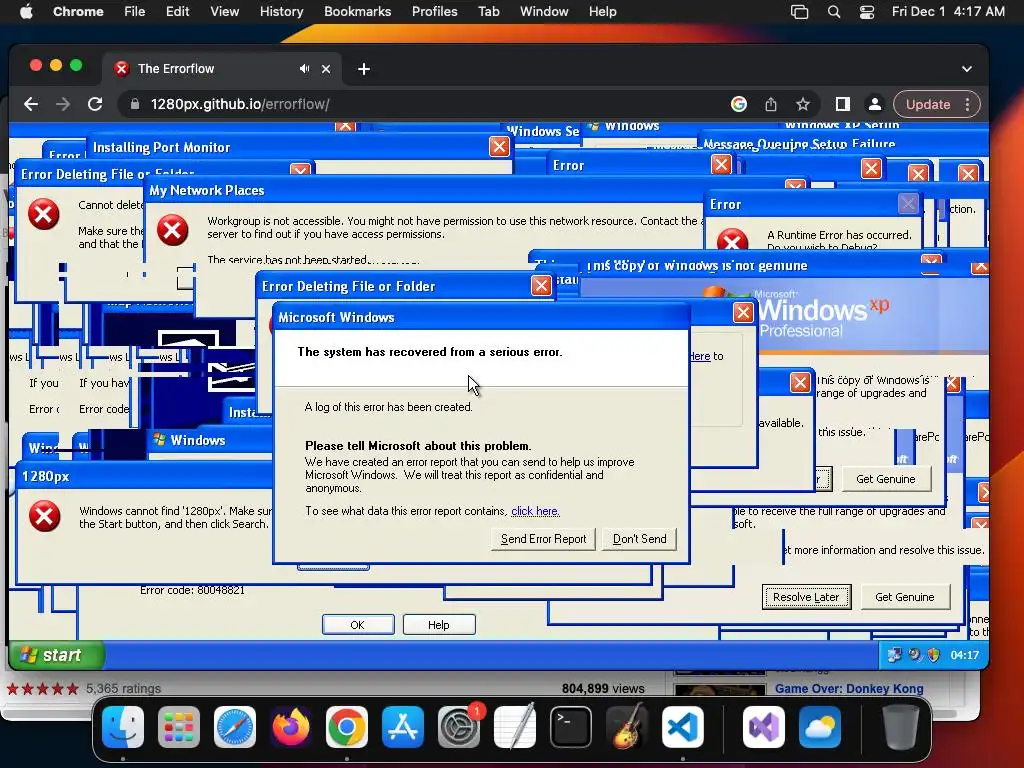Viewport: 1024px width, 768px height.
Task: Open the File menu
Action: pos(135,12)
